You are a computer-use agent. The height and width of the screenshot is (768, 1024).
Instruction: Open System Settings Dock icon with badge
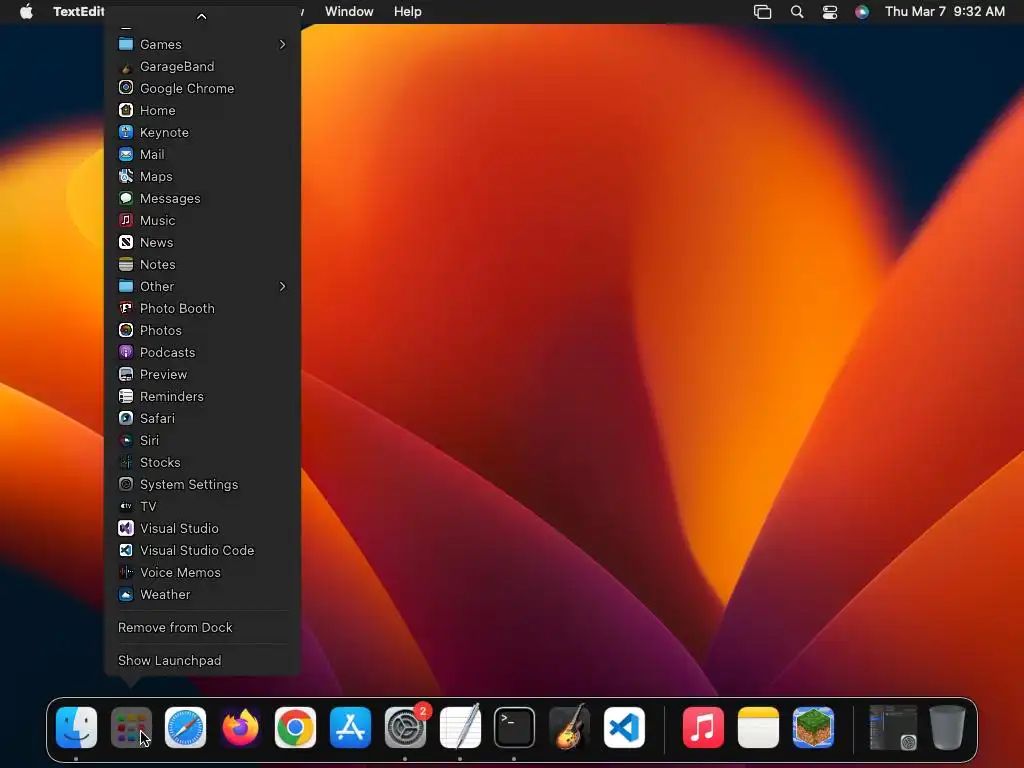[x=406, y=727]
